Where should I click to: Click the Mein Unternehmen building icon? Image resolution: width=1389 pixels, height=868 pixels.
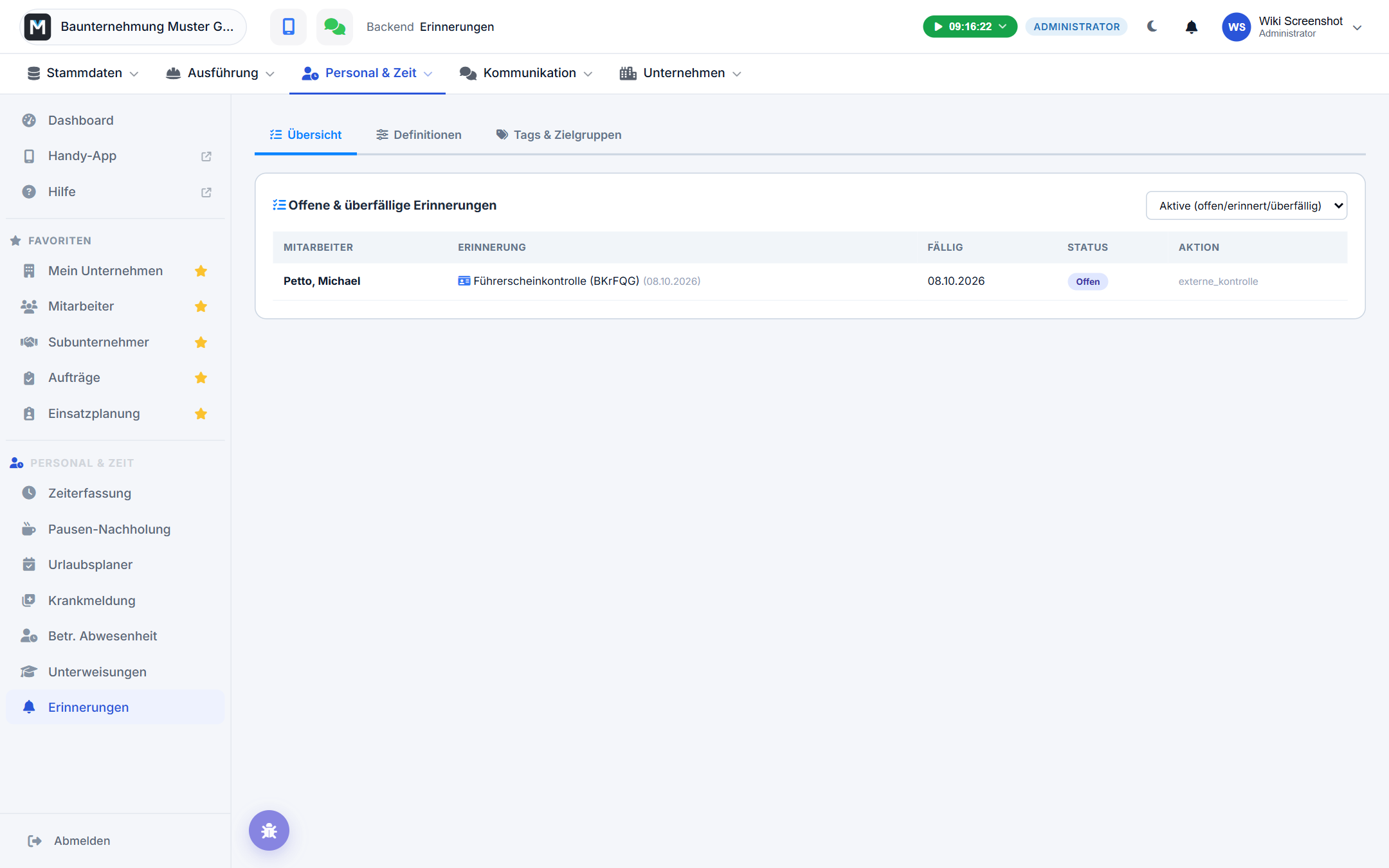pos(29,271)
